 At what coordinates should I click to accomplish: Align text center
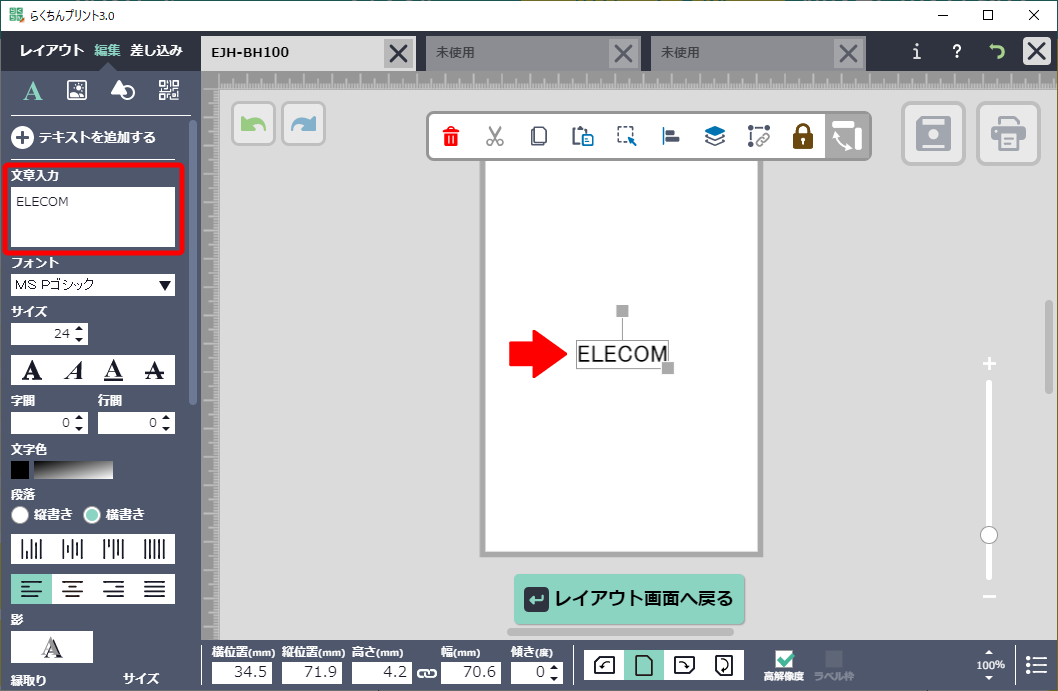coord(73,589)
